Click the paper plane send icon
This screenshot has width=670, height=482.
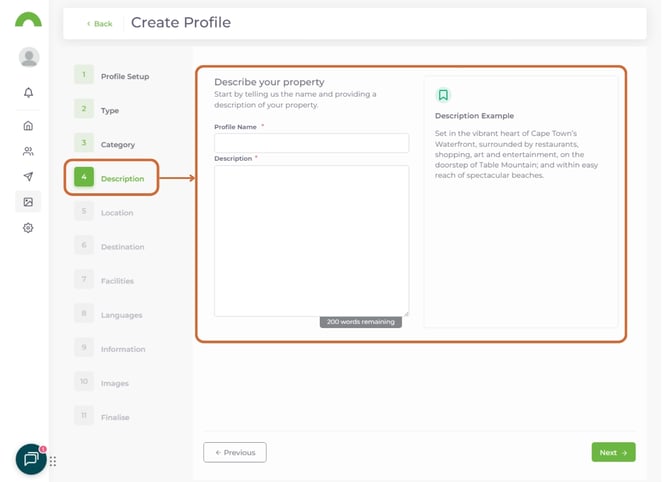tap(28, 177)
